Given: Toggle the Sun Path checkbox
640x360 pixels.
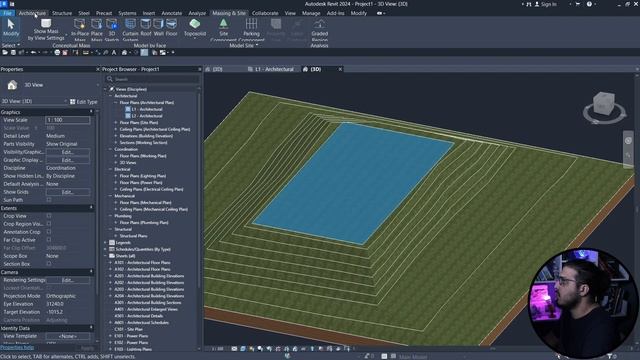Looking at the screenshot, I should [49, 200].
